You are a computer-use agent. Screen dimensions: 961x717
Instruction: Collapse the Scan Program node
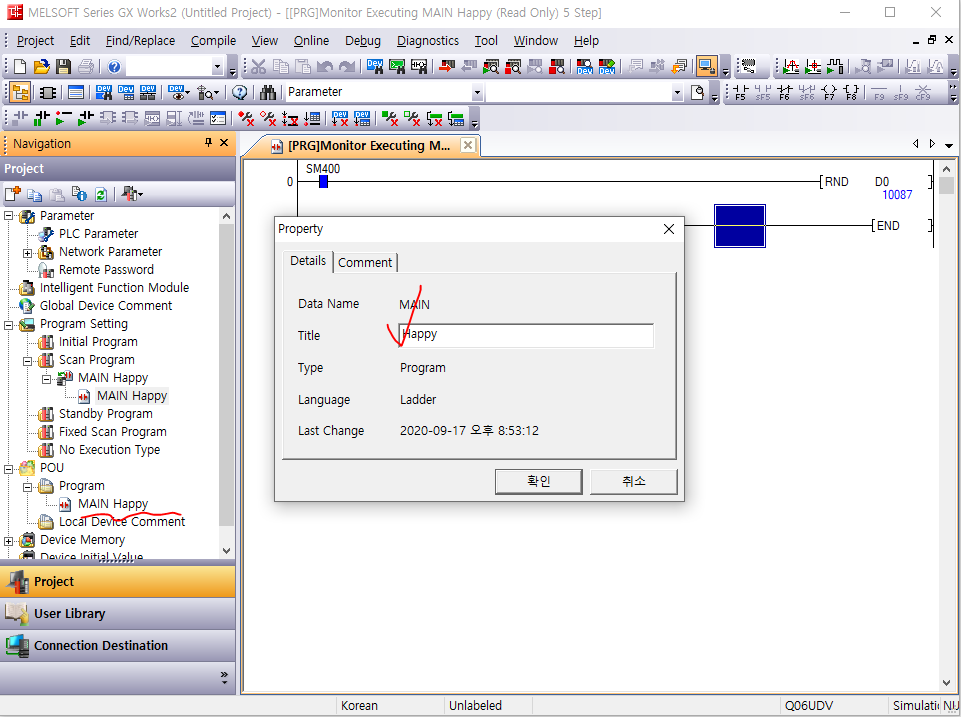point(28,360)
